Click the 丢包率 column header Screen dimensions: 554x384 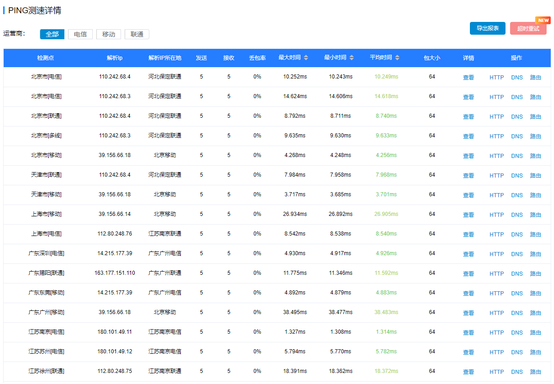(x=257, y=58)
